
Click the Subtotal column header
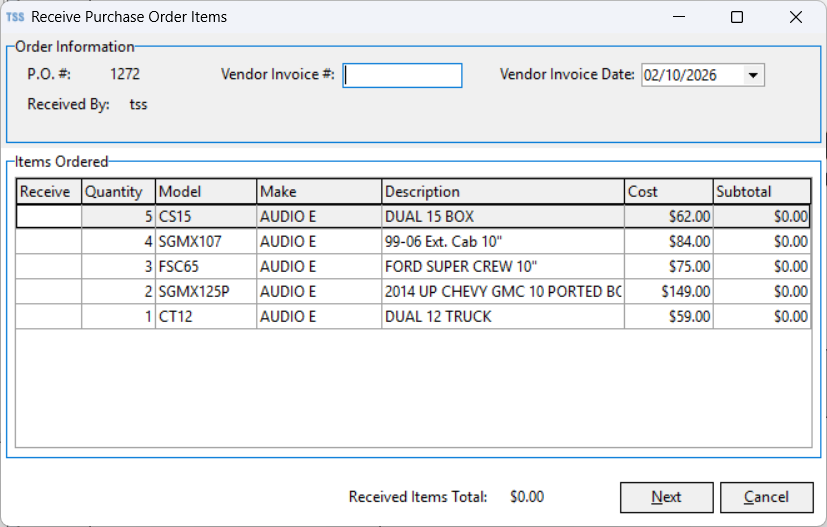coord(760,192)
